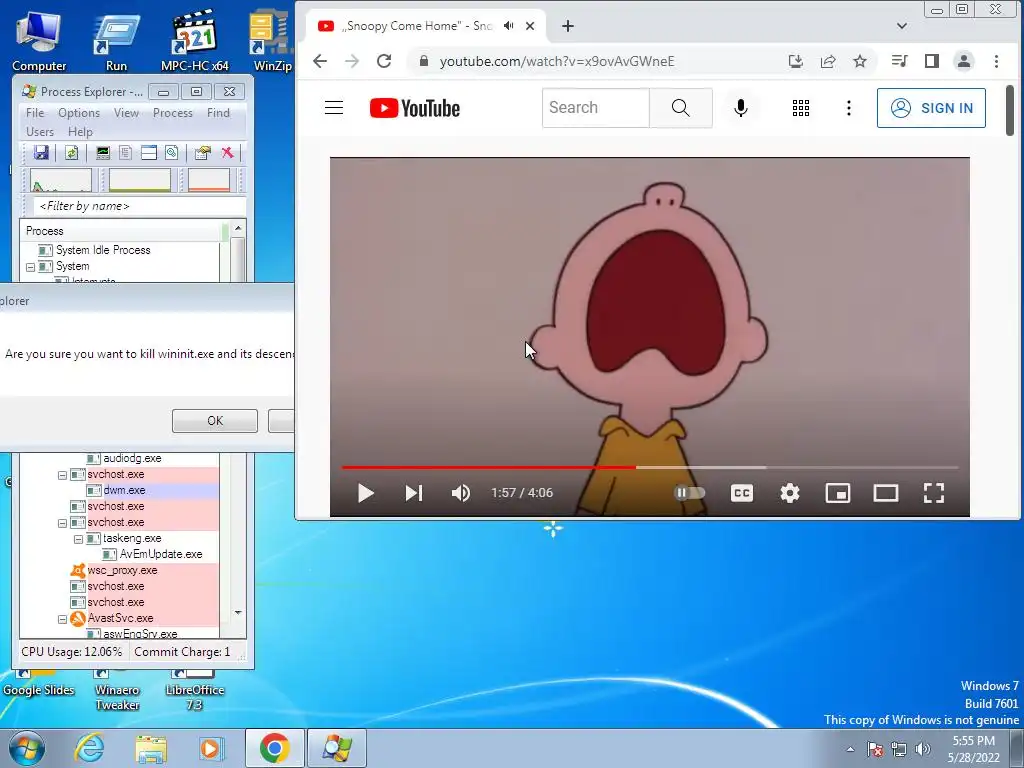Click the YouTube search magnifier button
The height and width of the screenshot is (768, 1024).
tap(680, 108)
